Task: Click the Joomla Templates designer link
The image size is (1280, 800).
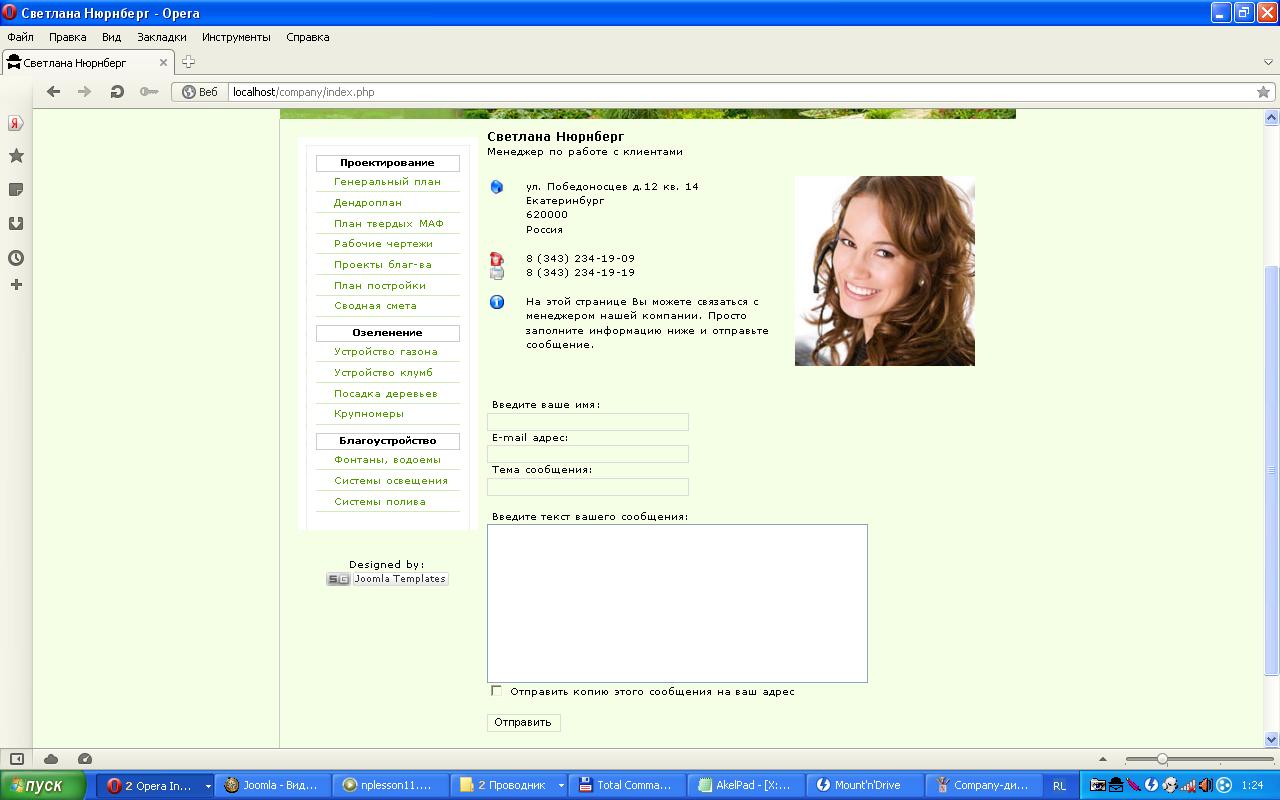Action: pyautogui.click(x=387, y=579)
